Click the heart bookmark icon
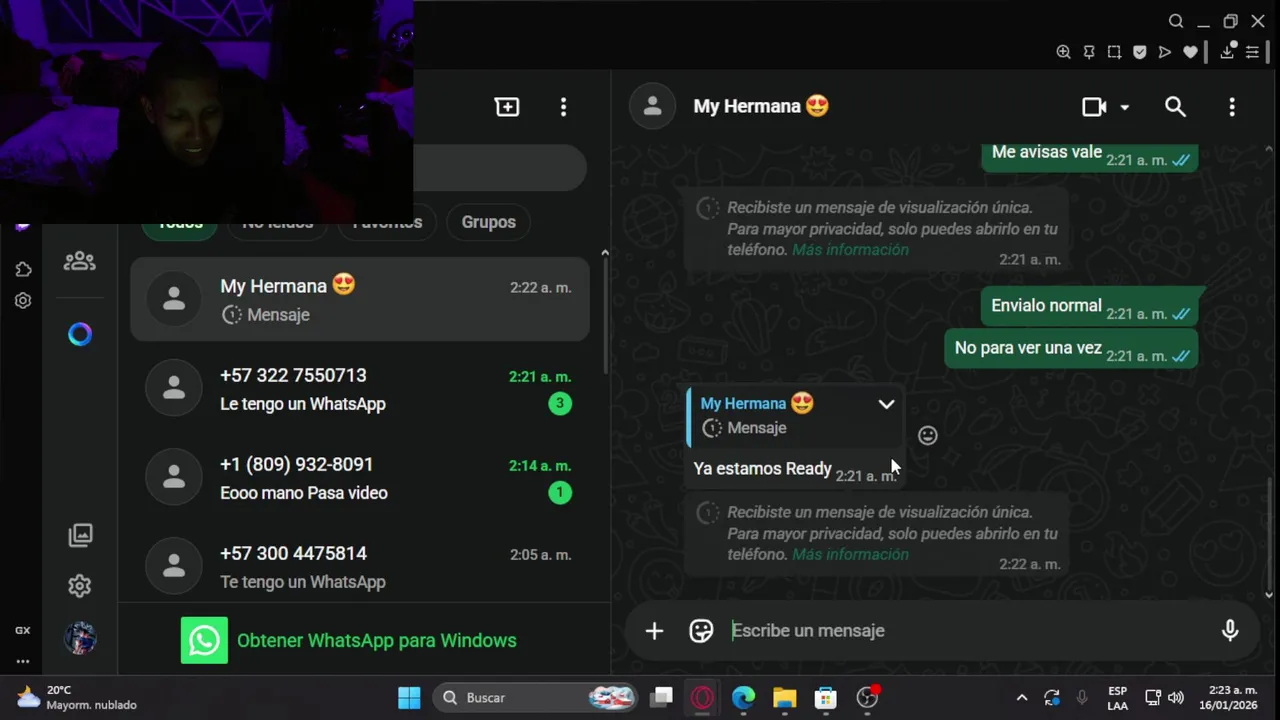The width and height of the screenshot is (1280, 720). (x=1190, y=52)
